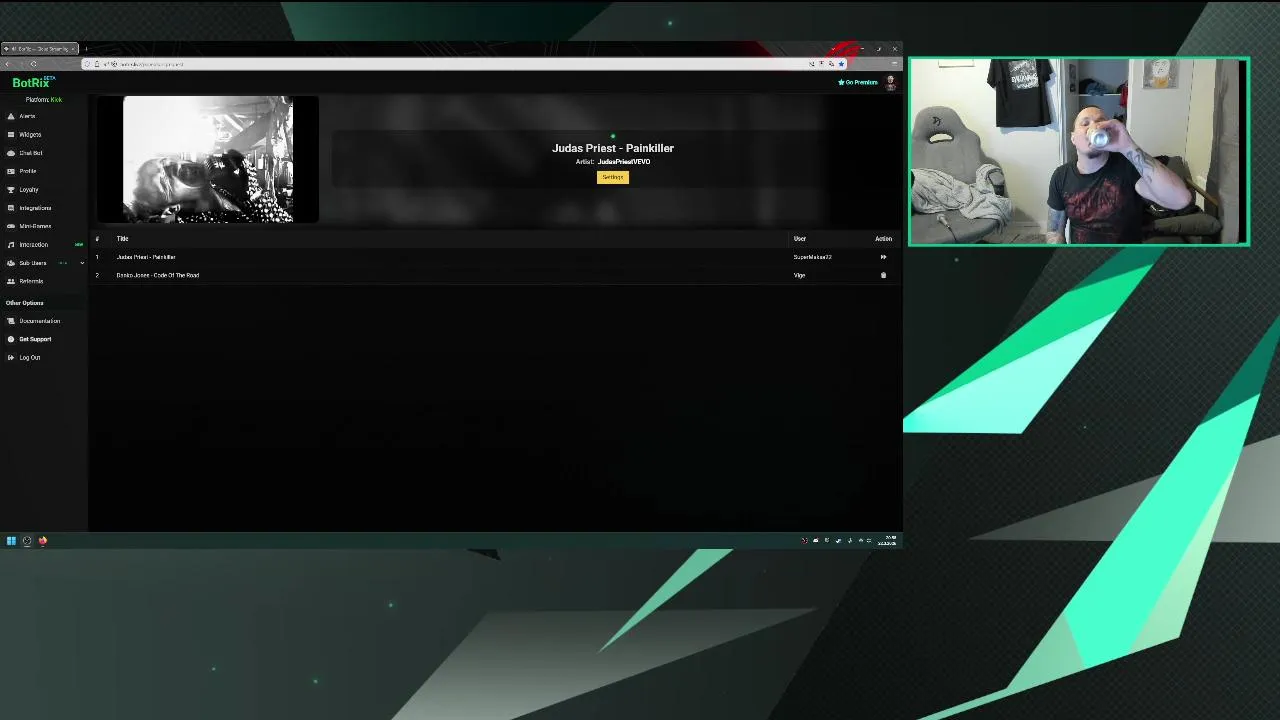Viewport: 1280px width, 720px height.
Task: Open the Loyalty trophy icon
Action: (11, 189)
